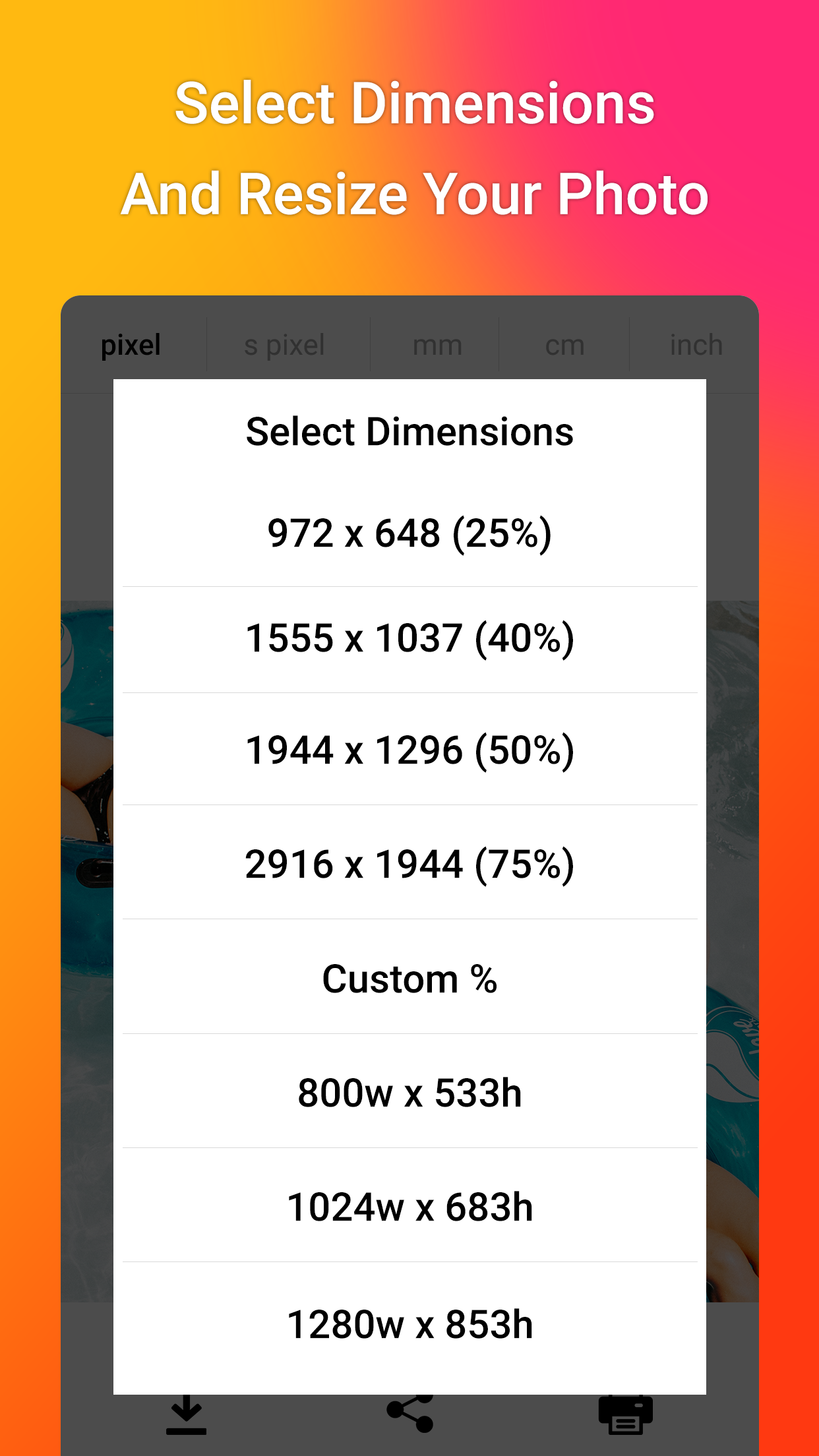Choose the 1024w x 683h preset
The width and height of the screenshot is (819, 1456).
point(409,1207)
